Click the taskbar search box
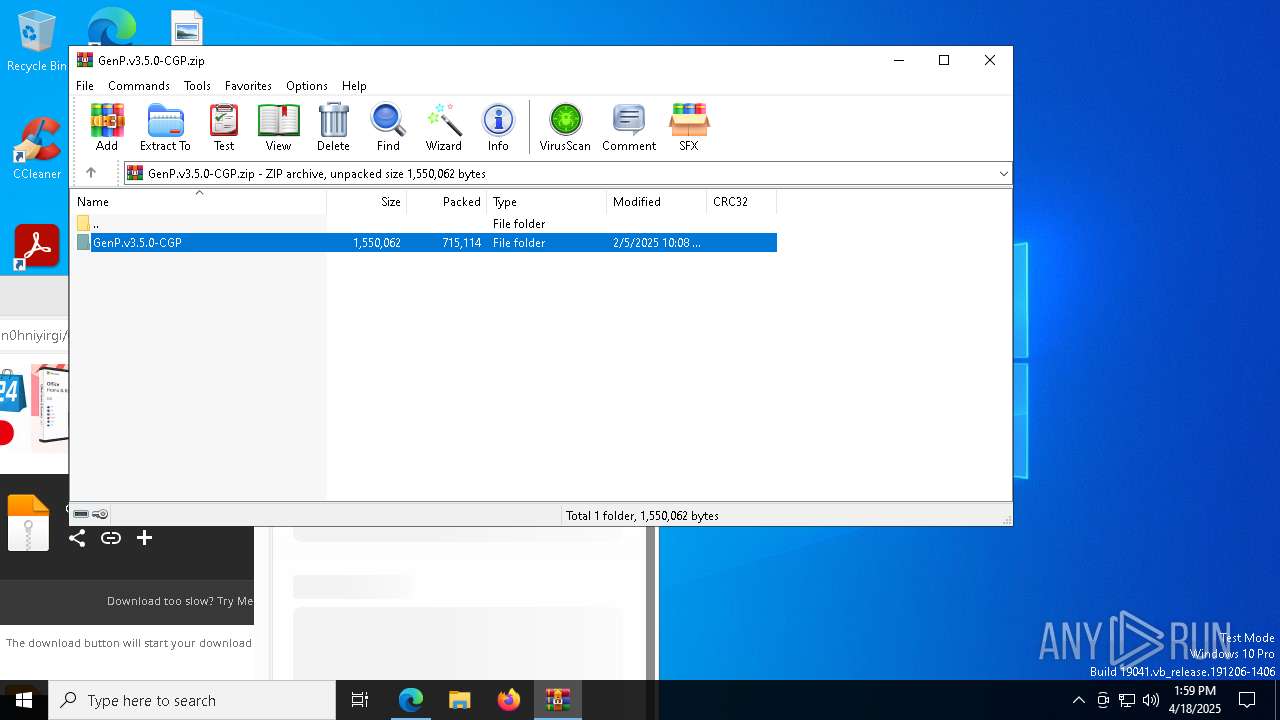Image resolution: width=1280 pixels, height=720 pixels. pyautogui.click(x=192, y=700)
